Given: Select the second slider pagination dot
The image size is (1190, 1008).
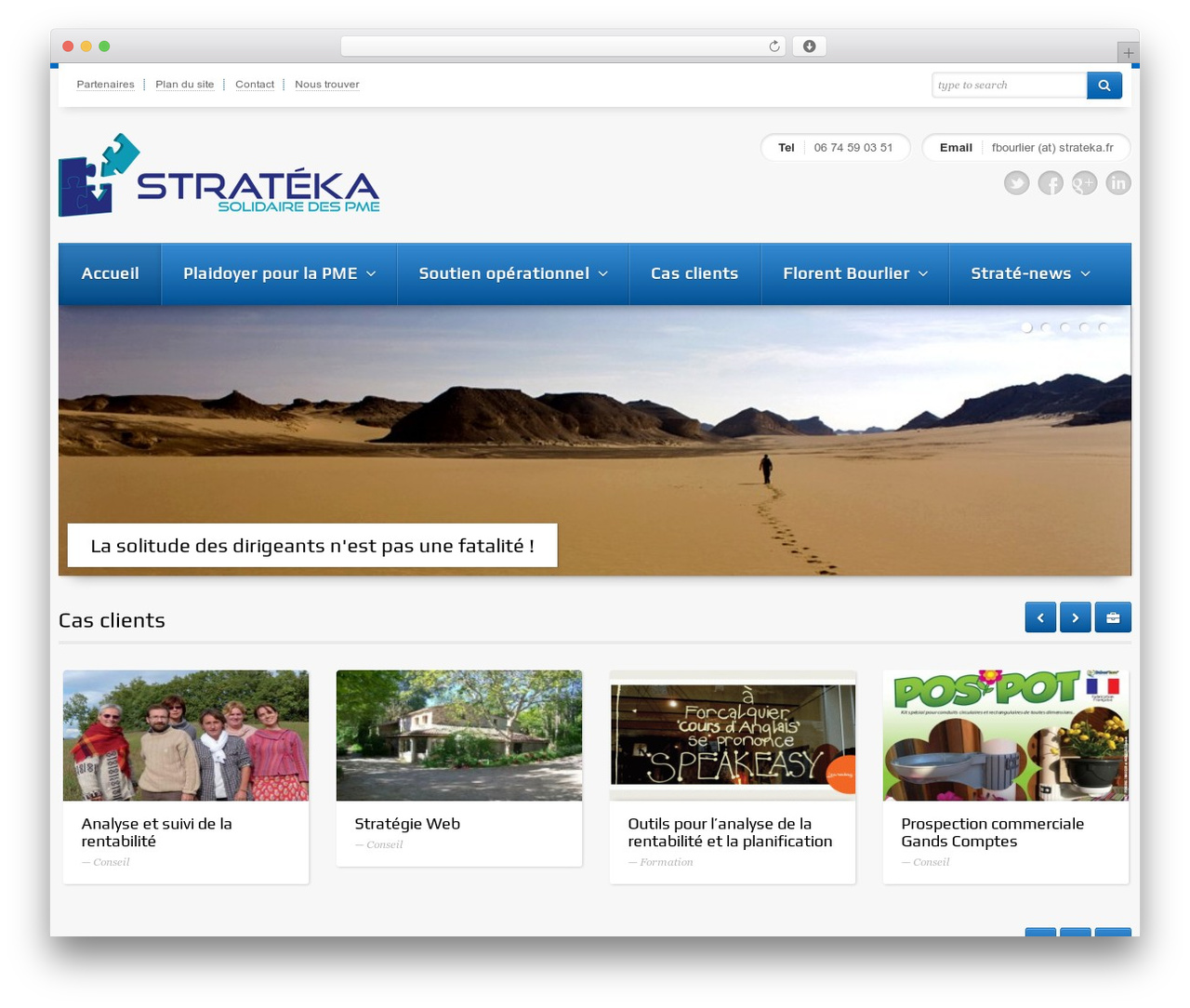Looking at the screenshot, I should tap(1046, 327).
